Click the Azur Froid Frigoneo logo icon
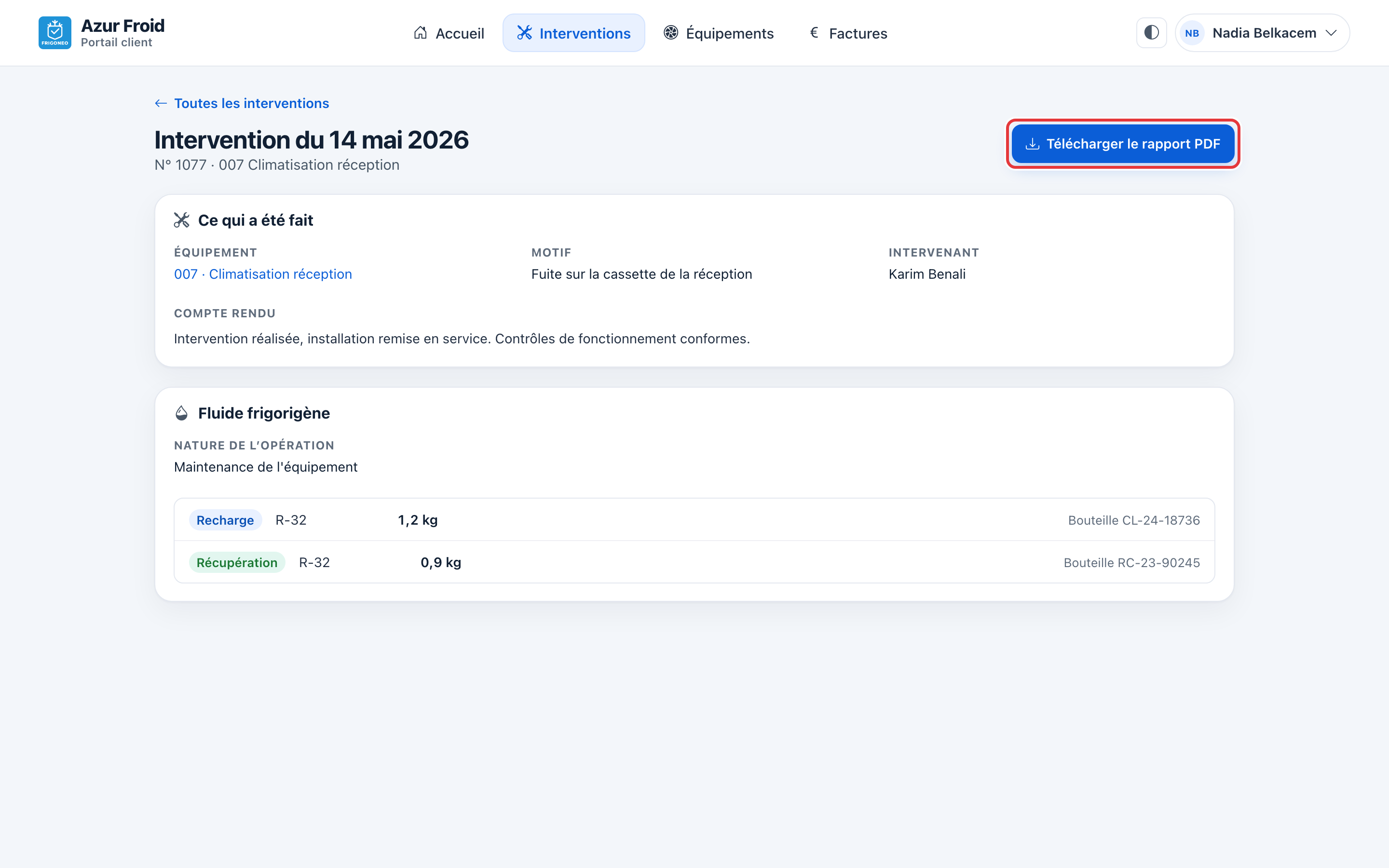The image size is (1389, 868). coord(54,33)
